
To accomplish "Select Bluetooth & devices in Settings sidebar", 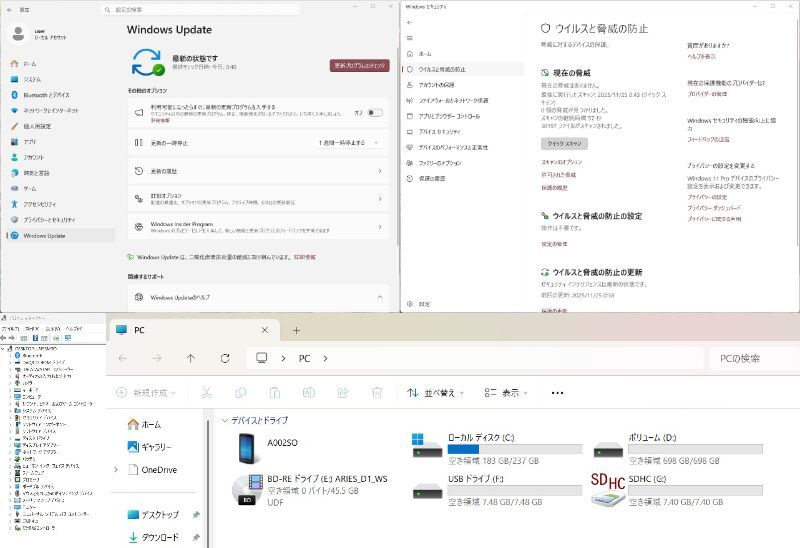I will [46, 95].
